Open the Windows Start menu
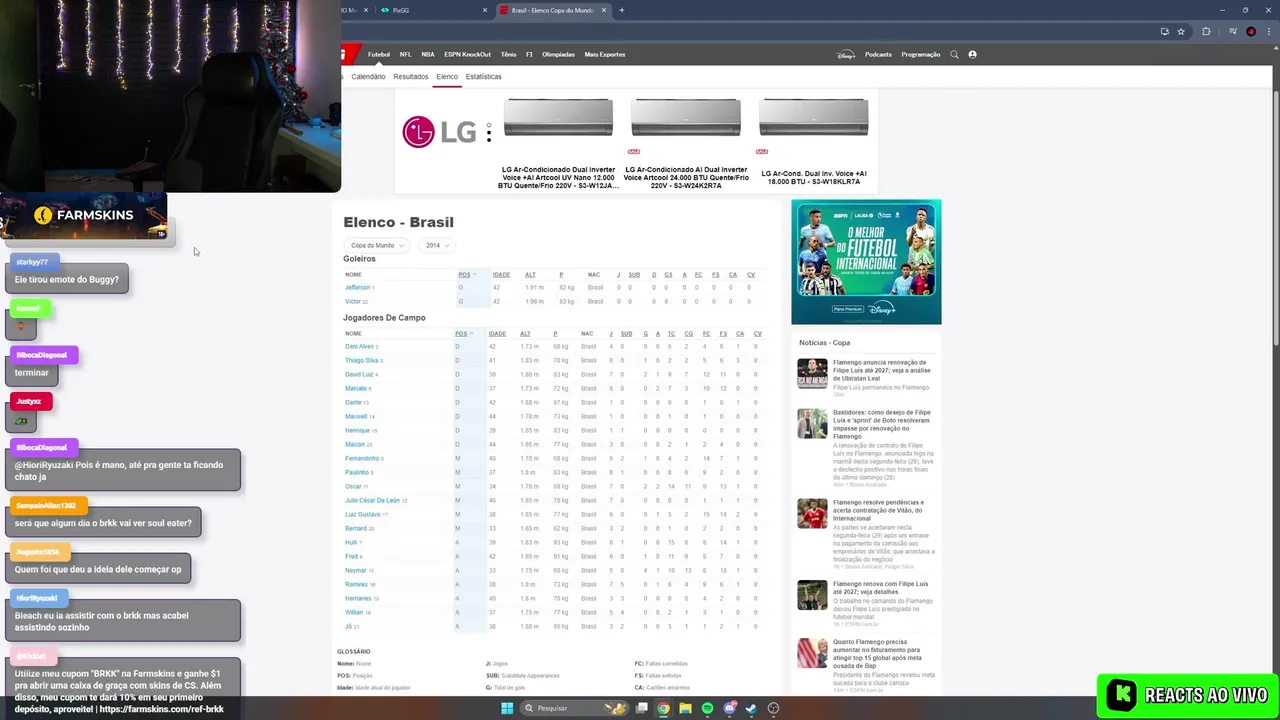1280x720 pixels. (507, 708)
